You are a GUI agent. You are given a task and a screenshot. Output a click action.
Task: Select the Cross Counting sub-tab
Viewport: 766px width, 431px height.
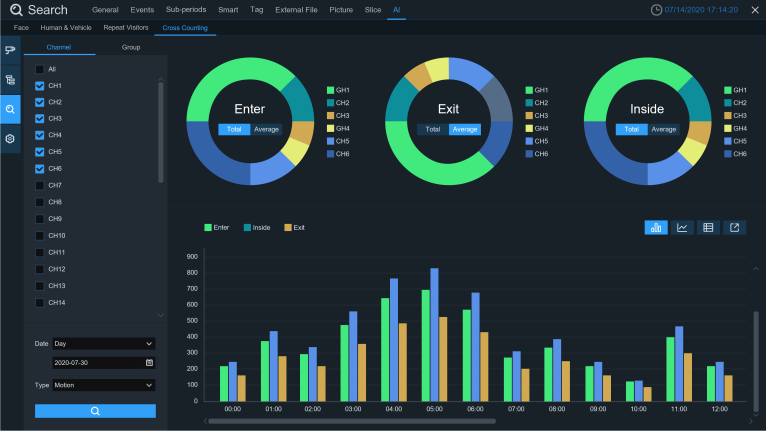click(185, 28)
